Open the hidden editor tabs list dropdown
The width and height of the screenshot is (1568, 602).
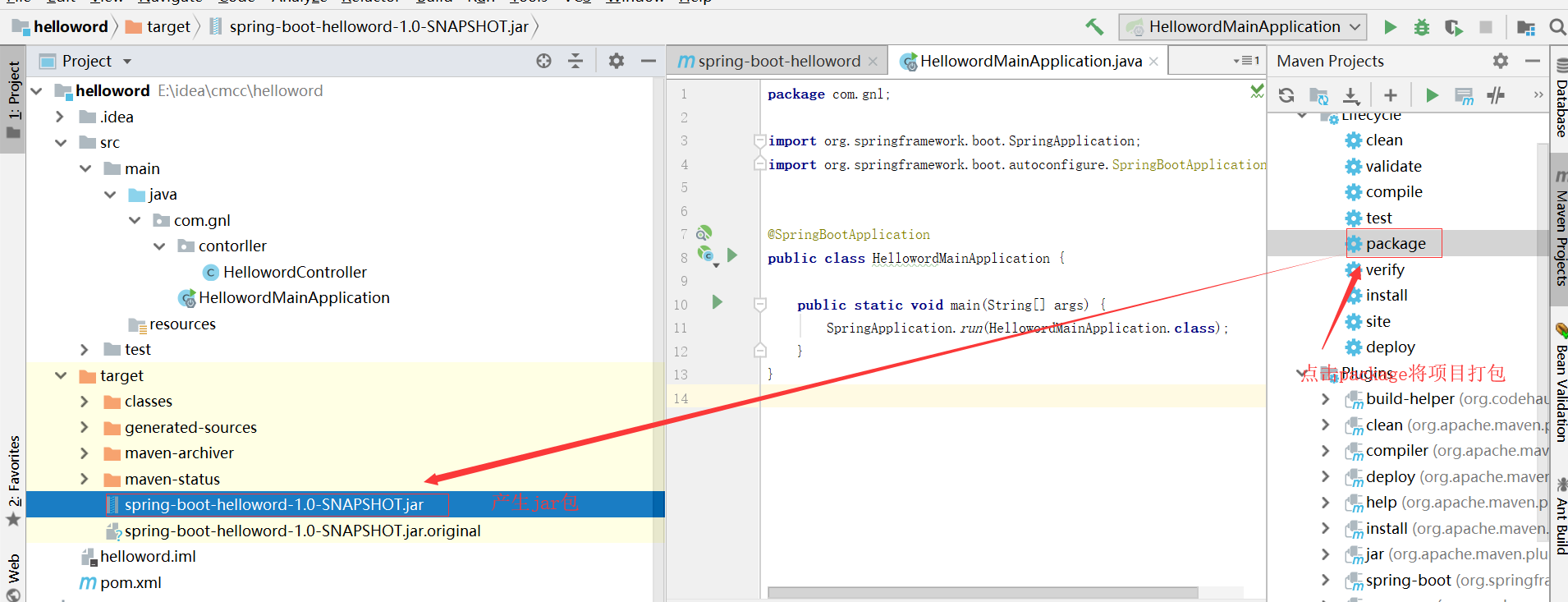pyautogui.click(x=1246, y=61)
